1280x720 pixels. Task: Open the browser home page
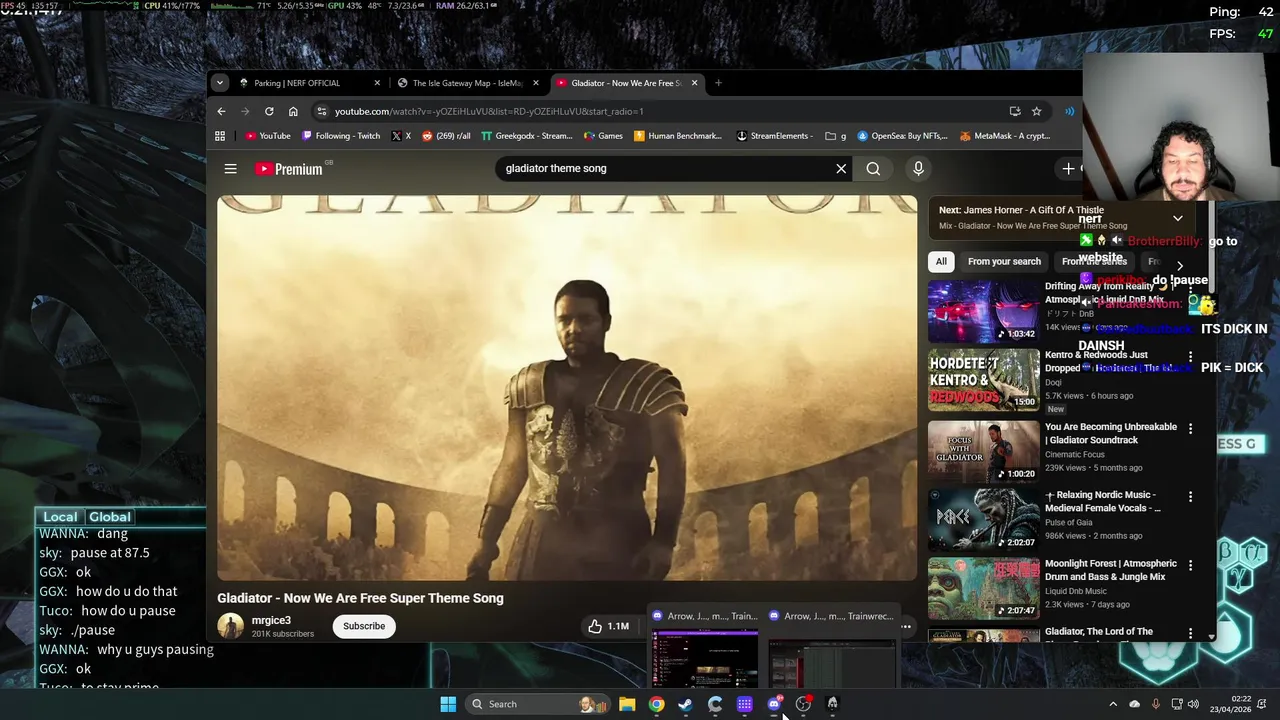(x=293, y=111)
